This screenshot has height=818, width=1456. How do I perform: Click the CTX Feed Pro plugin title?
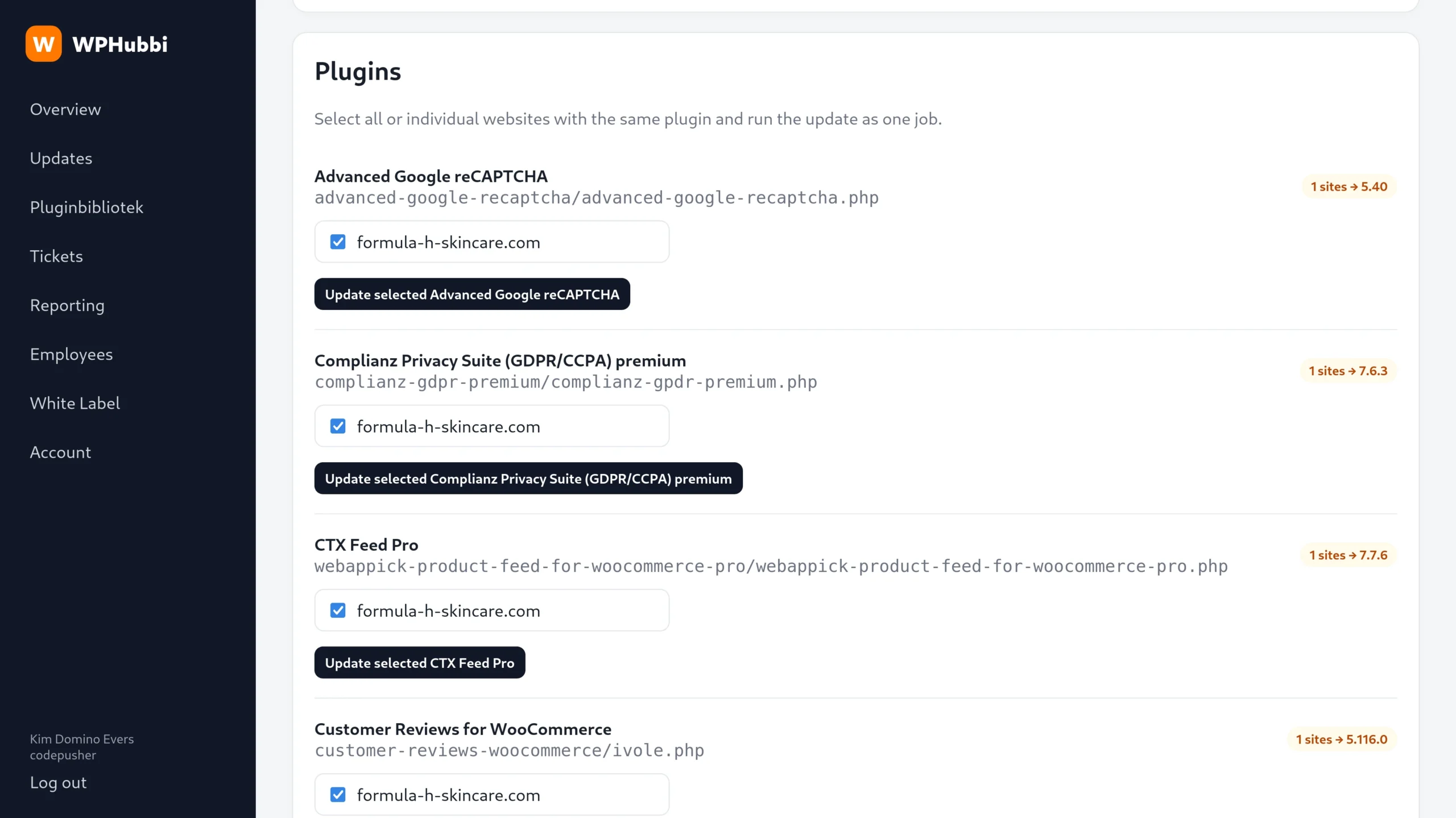point(366,545)
